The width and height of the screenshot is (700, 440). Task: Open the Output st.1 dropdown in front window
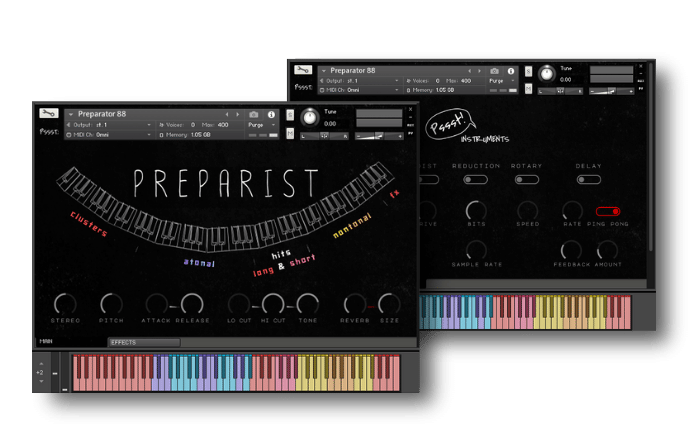109,125
